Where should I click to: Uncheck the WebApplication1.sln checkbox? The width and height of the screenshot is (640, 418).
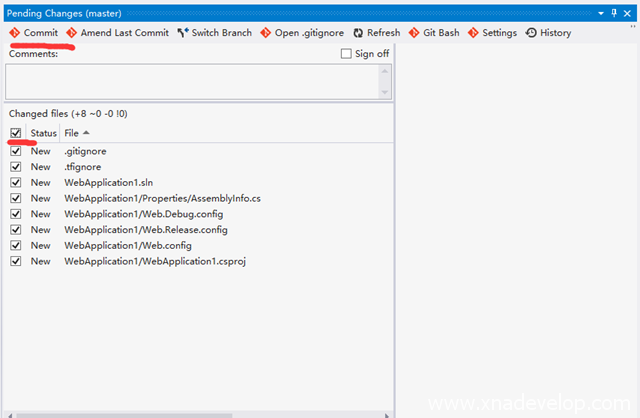[15, 182]
